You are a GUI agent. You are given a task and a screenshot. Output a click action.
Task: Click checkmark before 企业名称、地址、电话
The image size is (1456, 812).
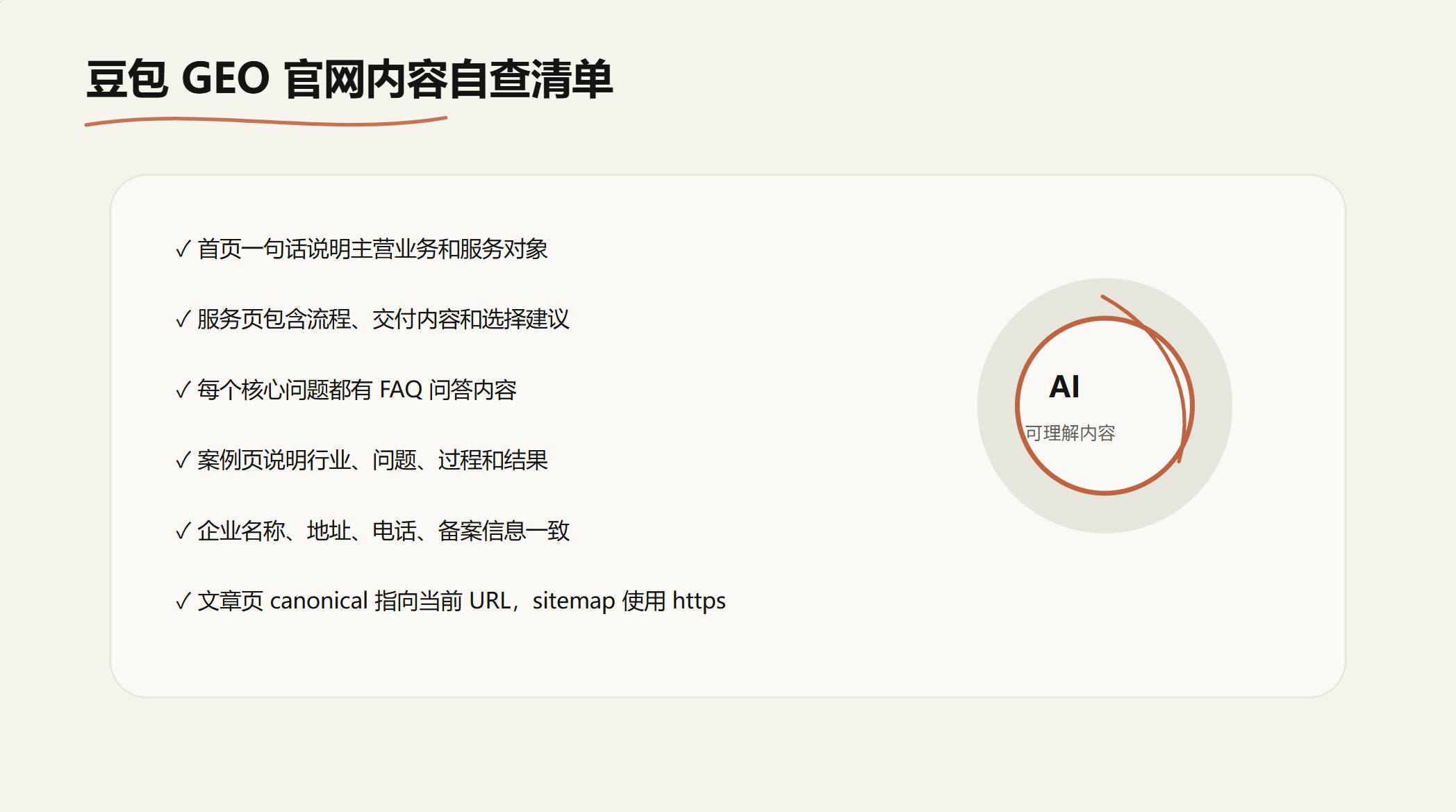coord(183,531)
